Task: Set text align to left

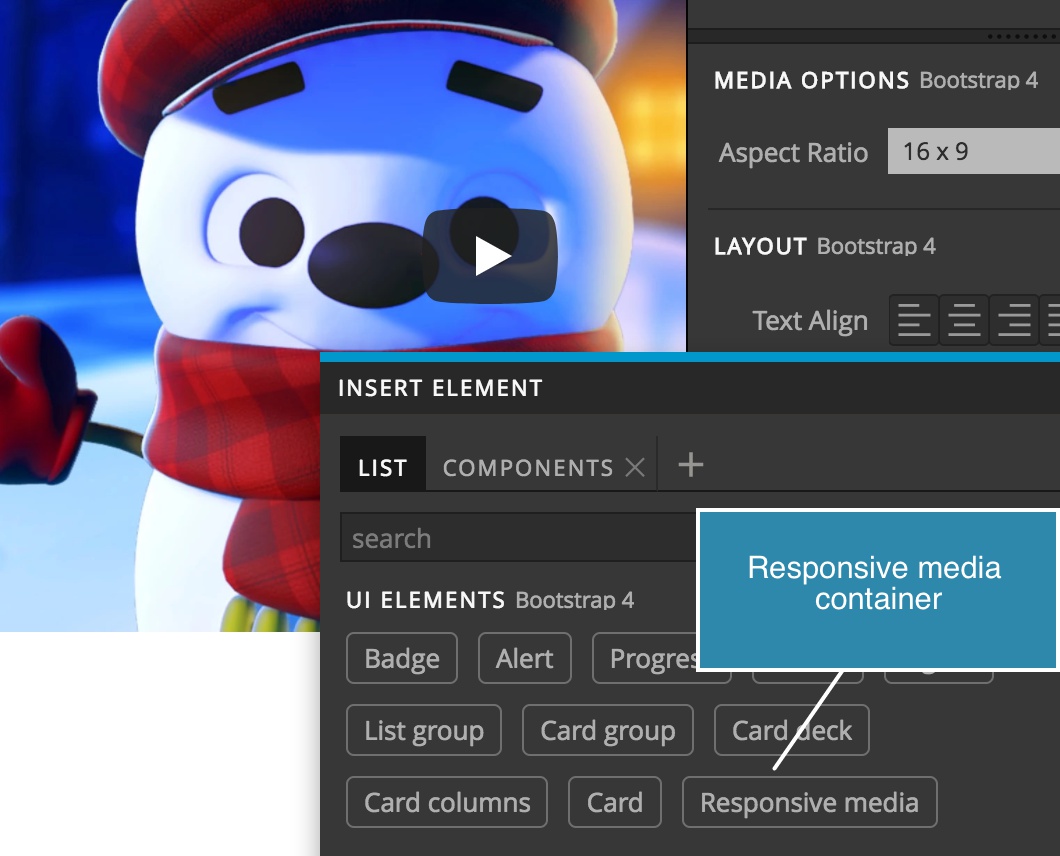Action: [x=913, y=320]
